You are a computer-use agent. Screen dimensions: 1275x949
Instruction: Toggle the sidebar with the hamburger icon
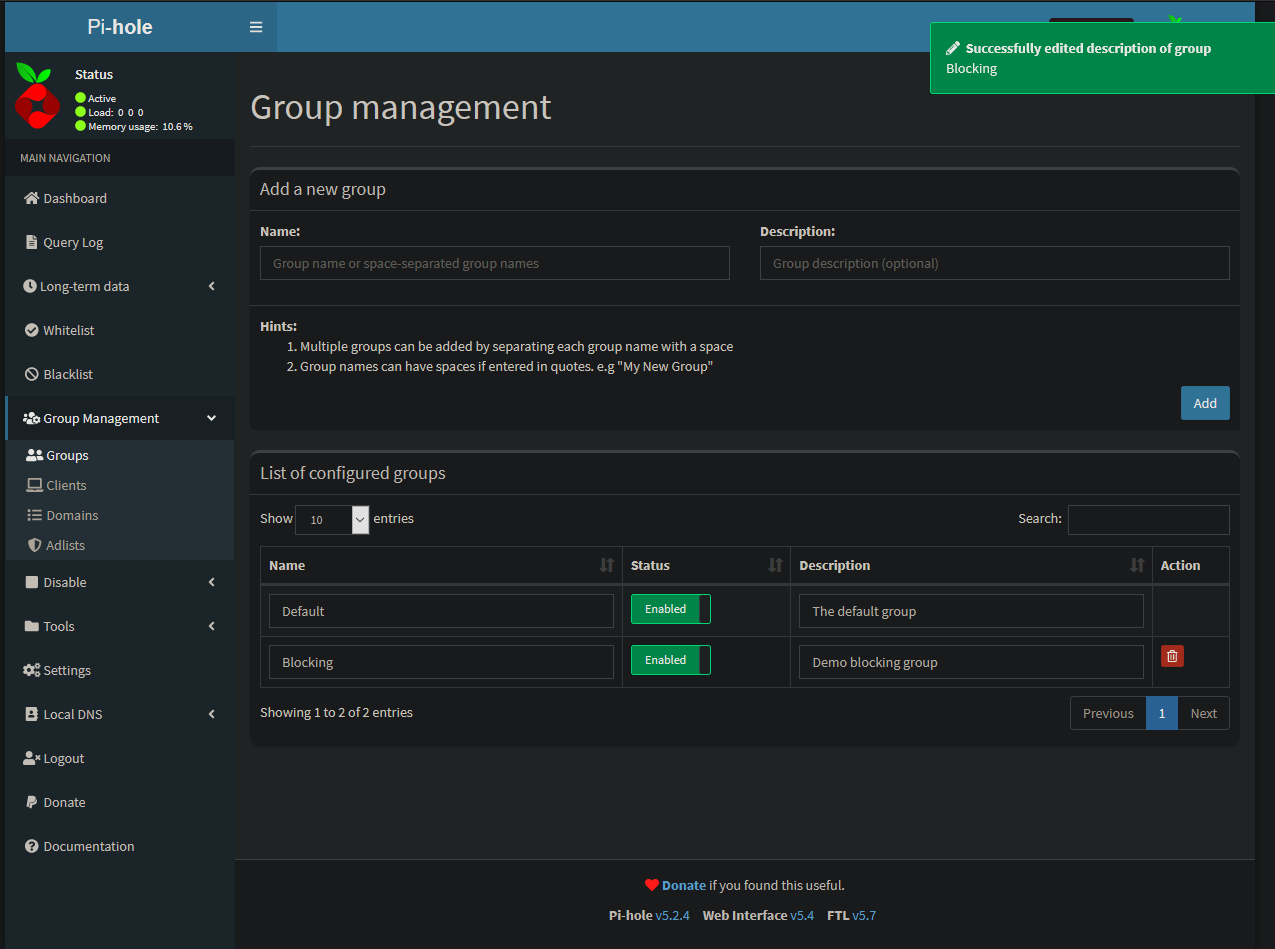[256, 27]
